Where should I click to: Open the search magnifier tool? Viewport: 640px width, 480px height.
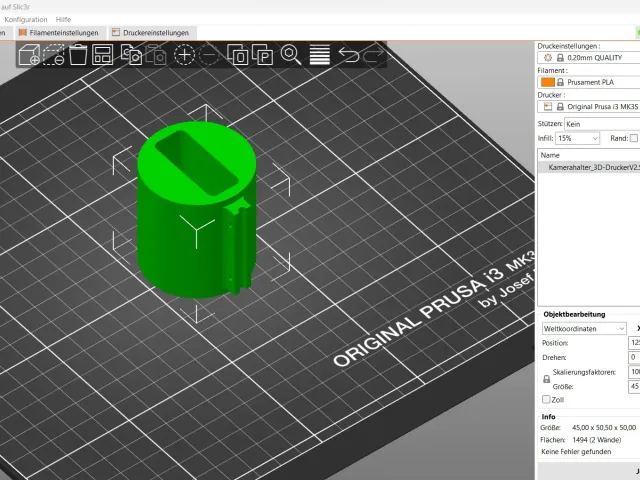291,55
